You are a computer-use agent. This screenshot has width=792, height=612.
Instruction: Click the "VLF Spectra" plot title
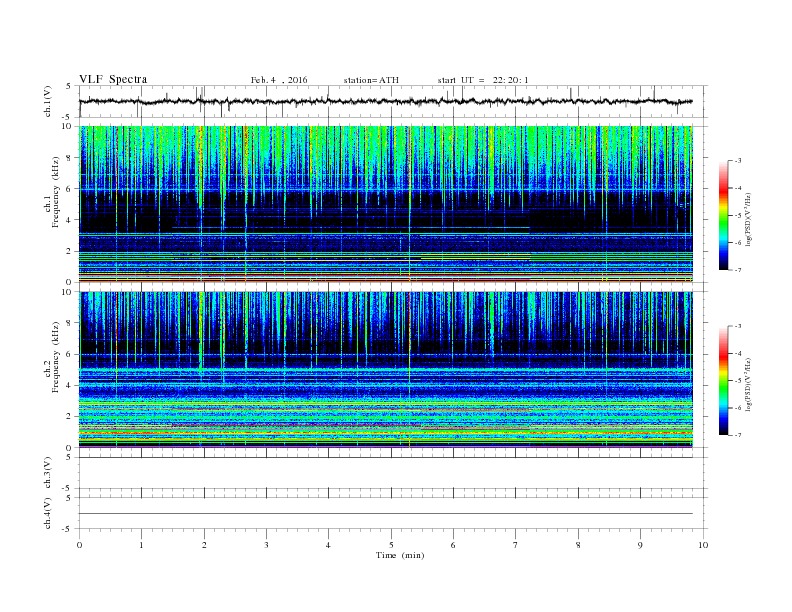pos(113,79)
